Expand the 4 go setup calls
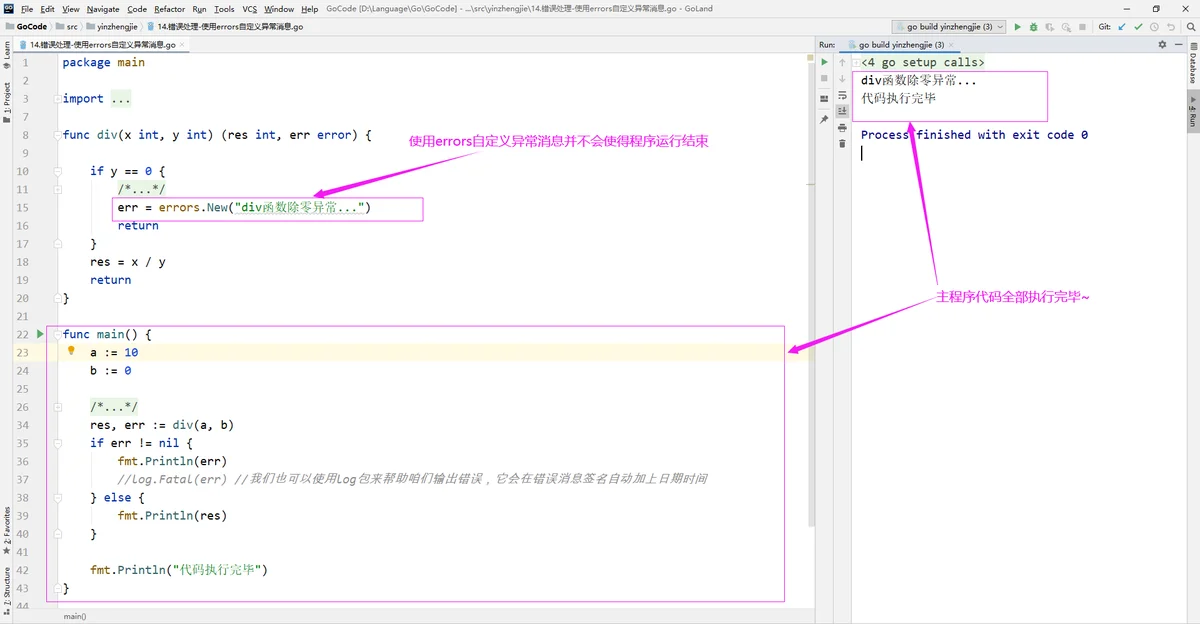Image resolution: width=1200 pixels, height=624 pixels. 857,63
